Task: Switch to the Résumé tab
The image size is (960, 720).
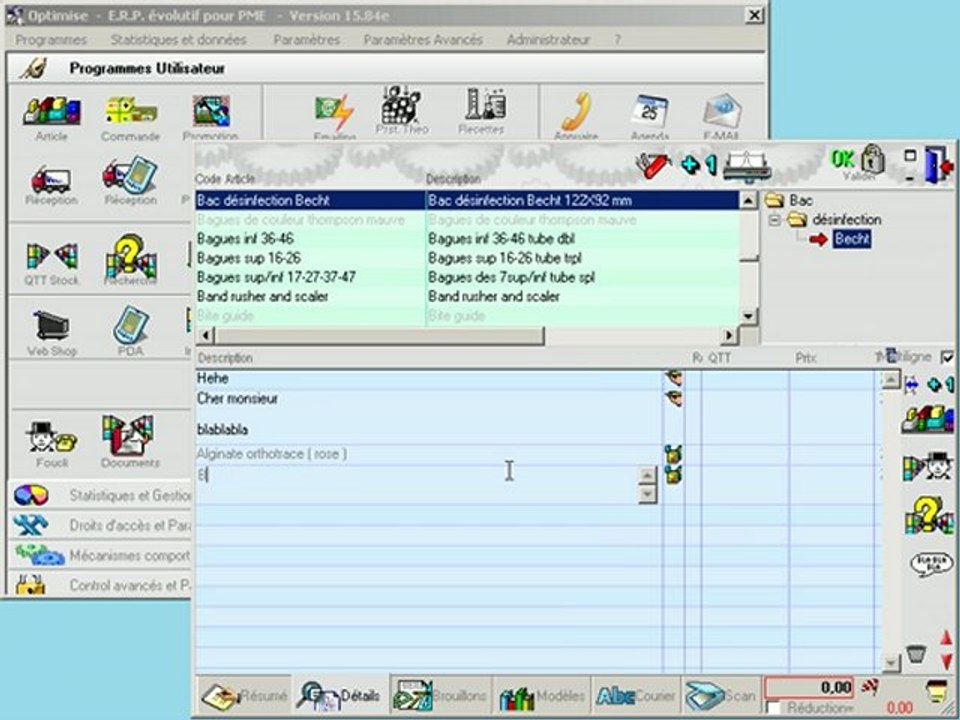Action: coord(244,696)
